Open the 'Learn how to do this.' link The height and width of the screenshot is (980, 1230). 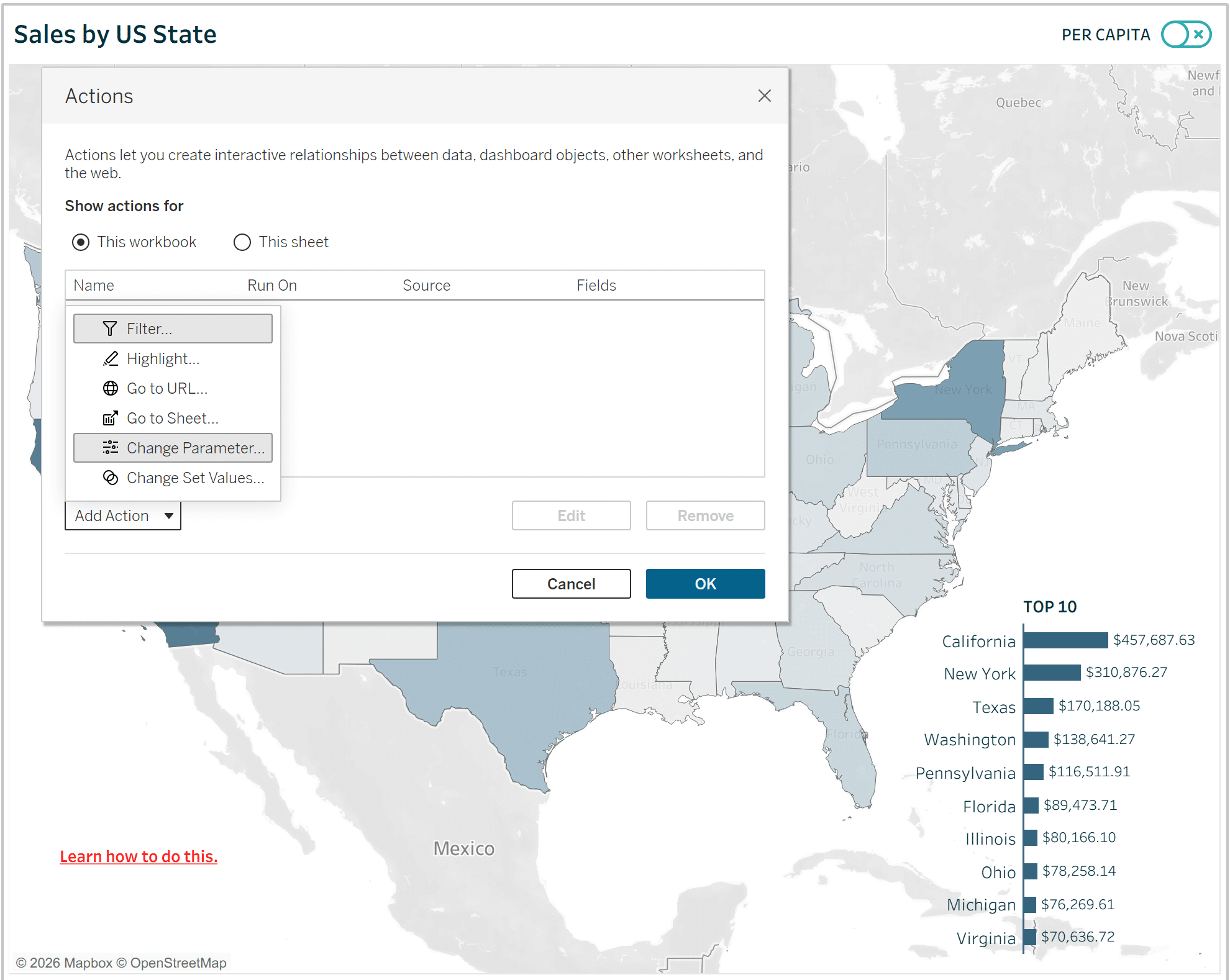[139, 856]
